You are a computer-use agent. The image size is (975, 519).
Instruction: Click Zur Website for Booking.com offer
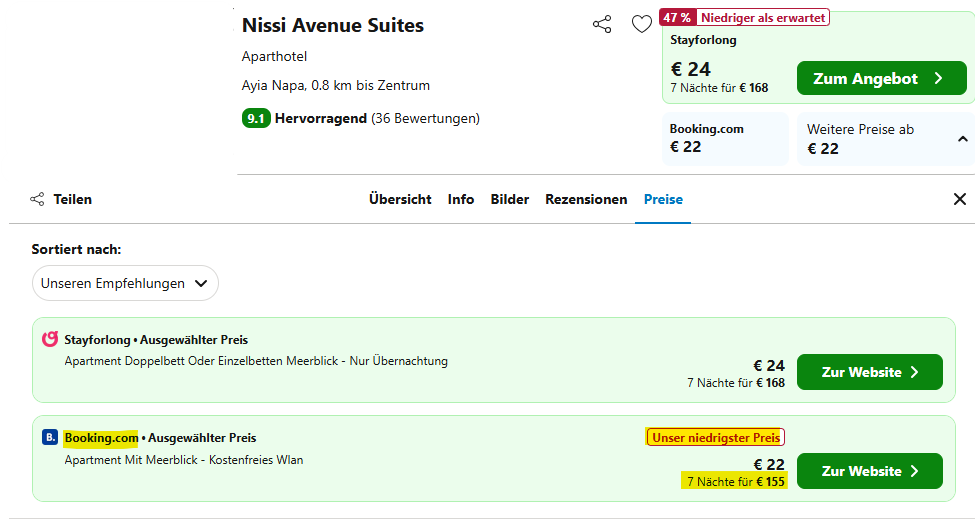(870, 471)
